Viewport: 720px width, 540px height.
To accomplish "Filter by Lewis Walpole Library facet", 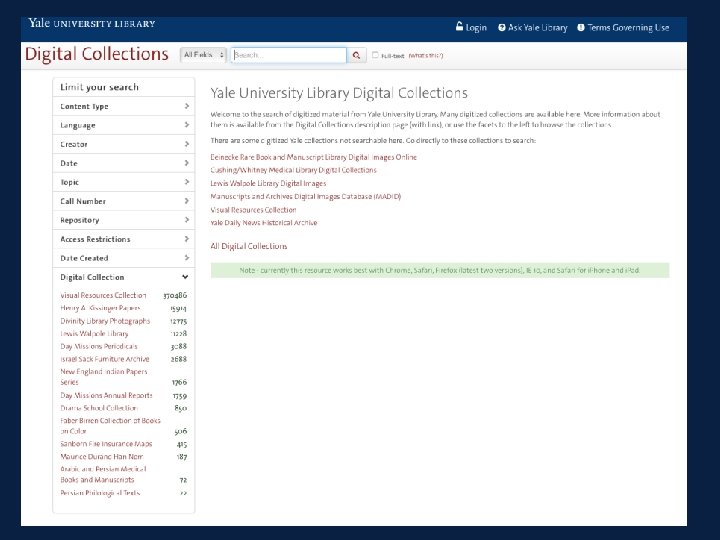I will (x=94, y=333).
